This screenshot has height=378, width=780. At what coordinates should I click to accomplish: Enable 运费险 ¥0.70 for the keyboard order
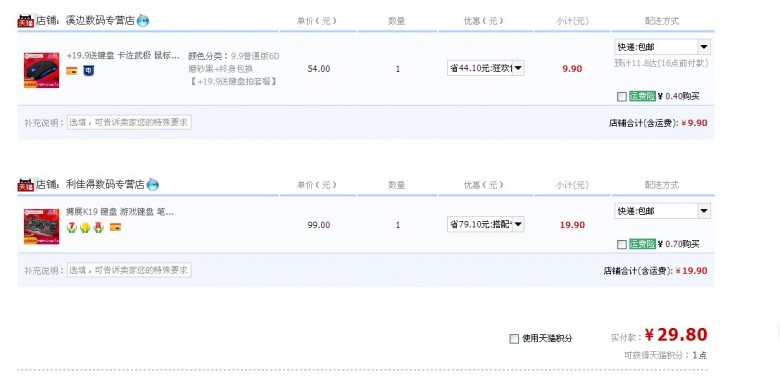[622, 245]
